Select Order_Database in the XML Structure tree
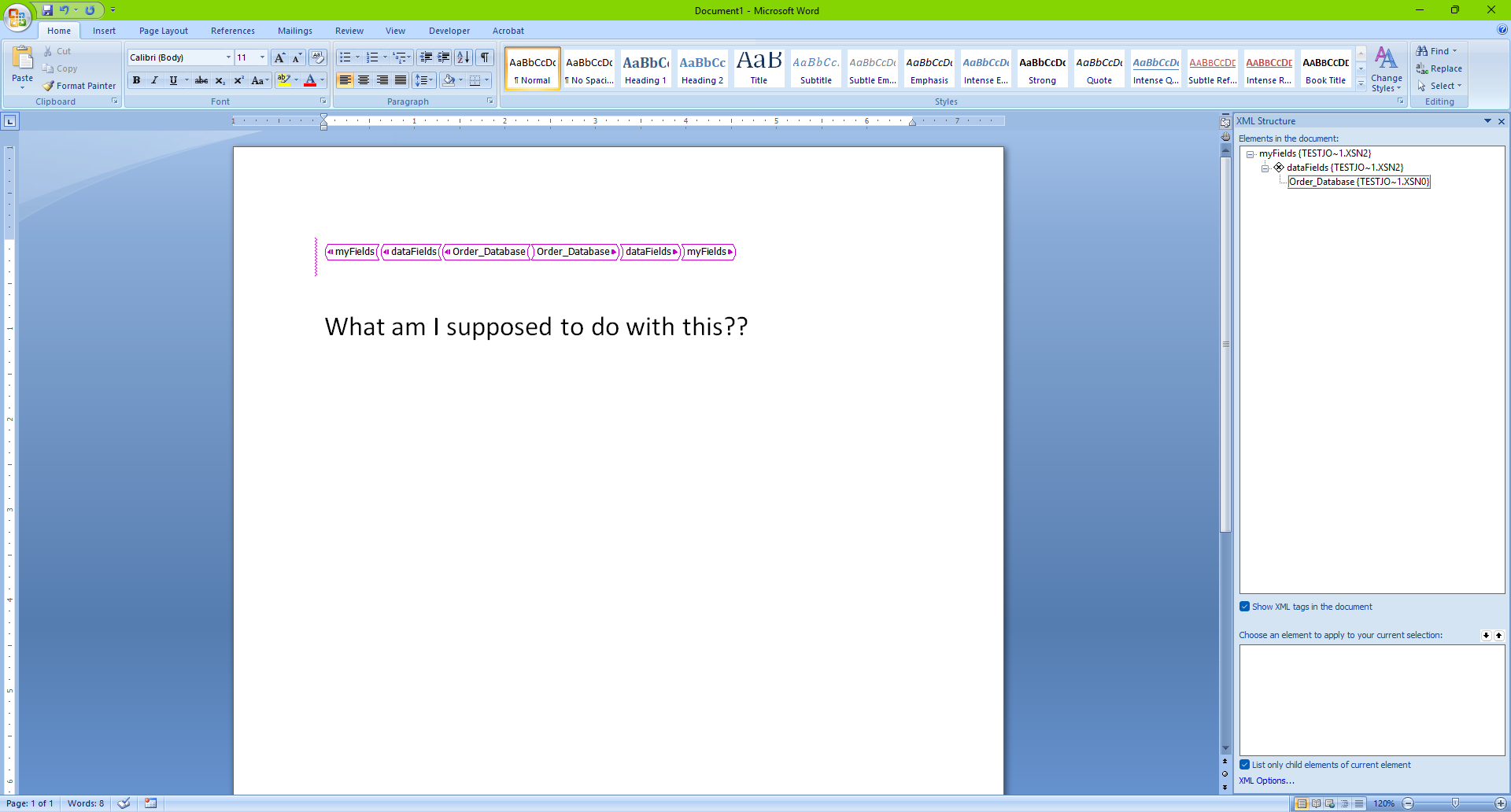1511x812 pixels. pyautogui.click(x=1359, y=182)
